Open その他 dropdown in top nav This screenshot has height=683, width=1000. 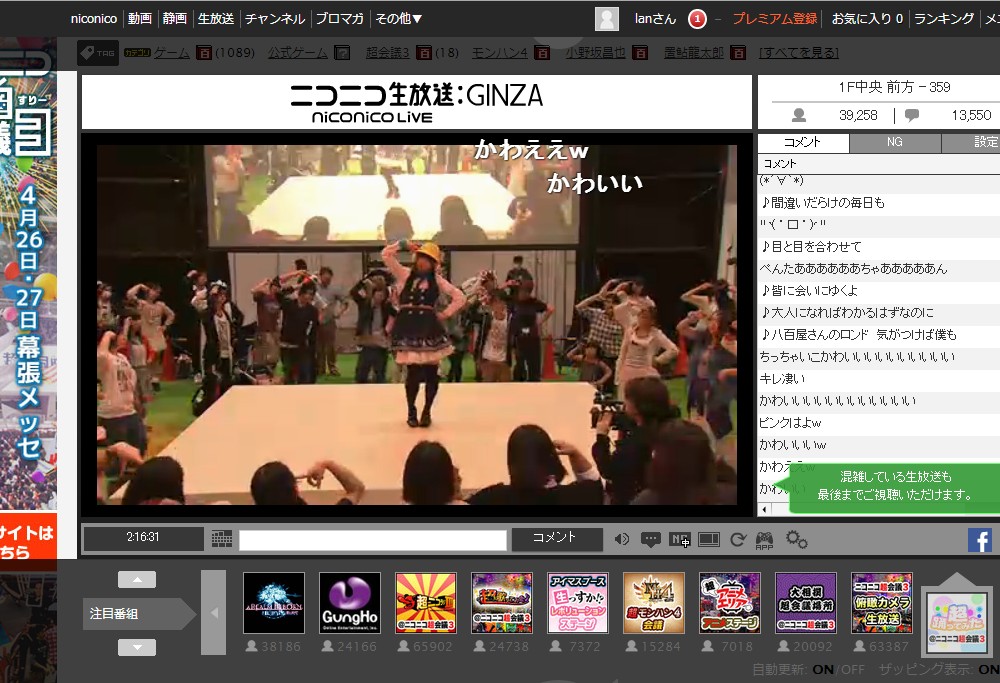tap(399, 19)
